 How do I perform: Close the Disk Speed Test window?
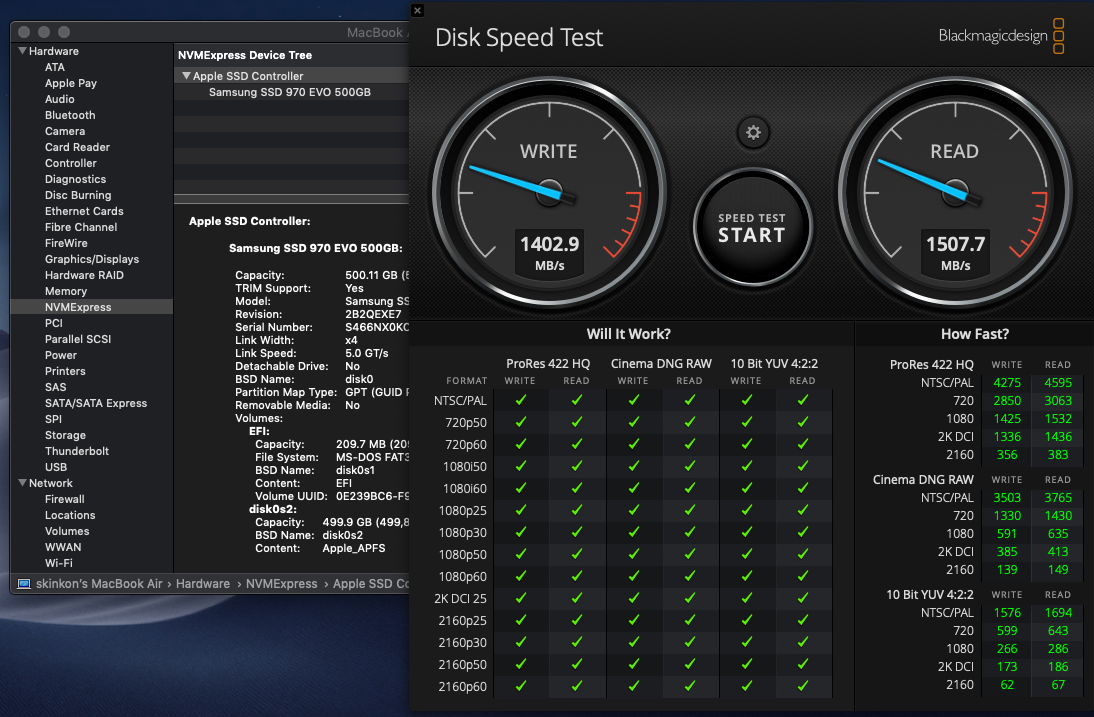click(417, 10)
